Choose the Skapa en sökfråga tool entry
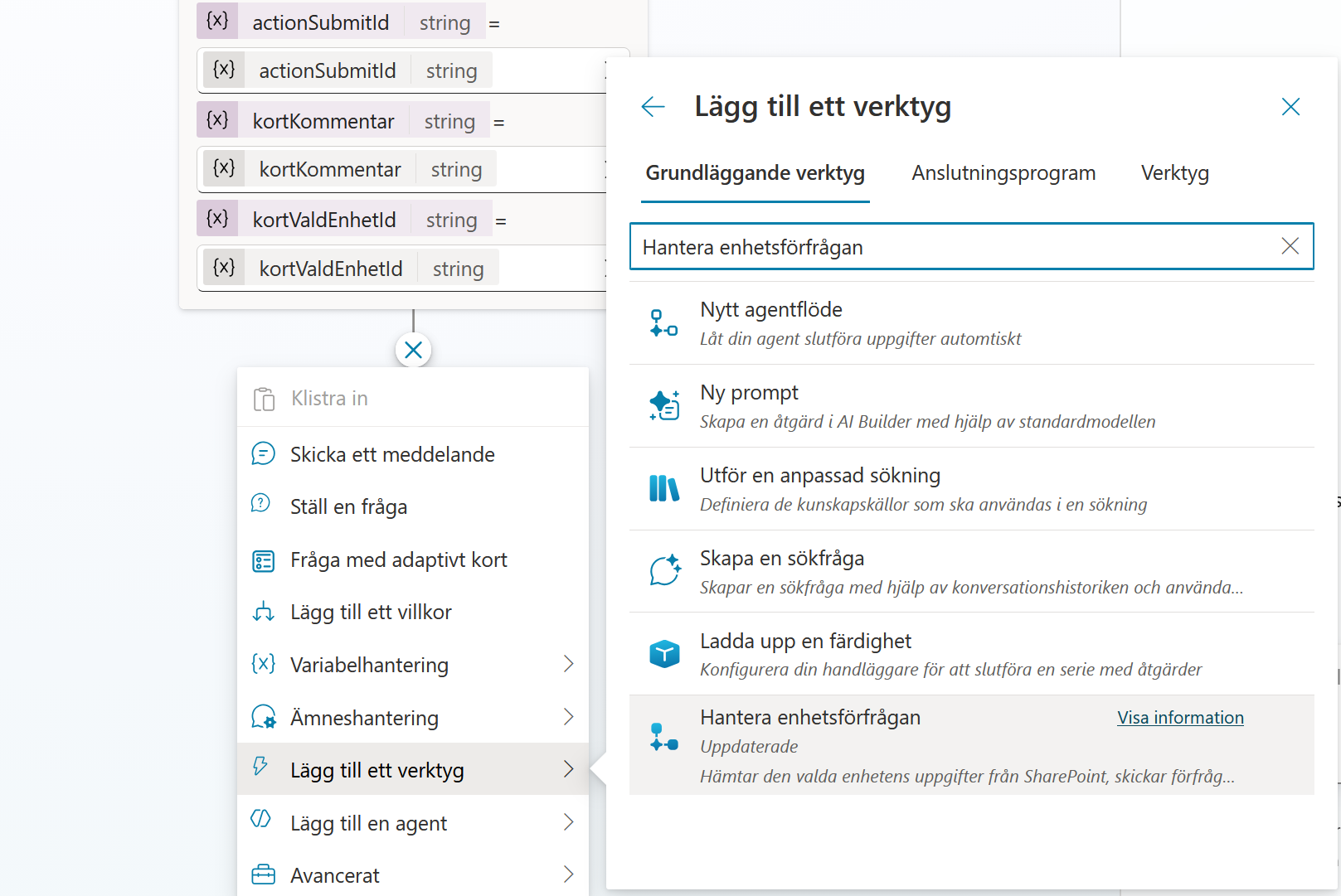Viewport: 1341px width, 896px height. tap(971, 571)
